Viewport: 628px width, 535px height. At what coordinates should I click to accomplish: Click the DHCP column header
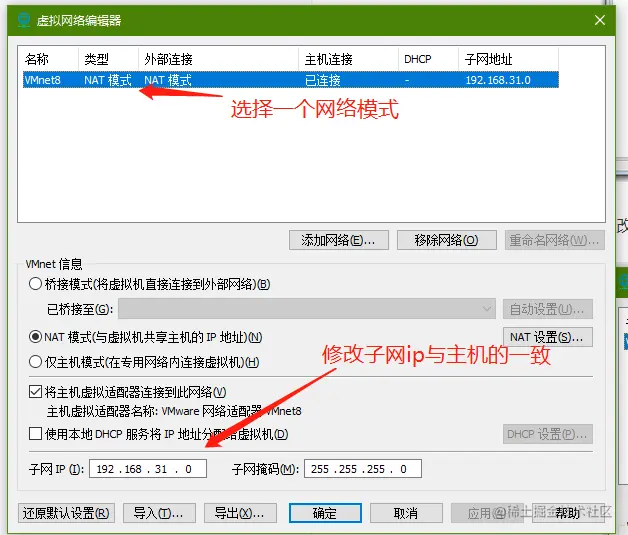click(x=418, y=59)
